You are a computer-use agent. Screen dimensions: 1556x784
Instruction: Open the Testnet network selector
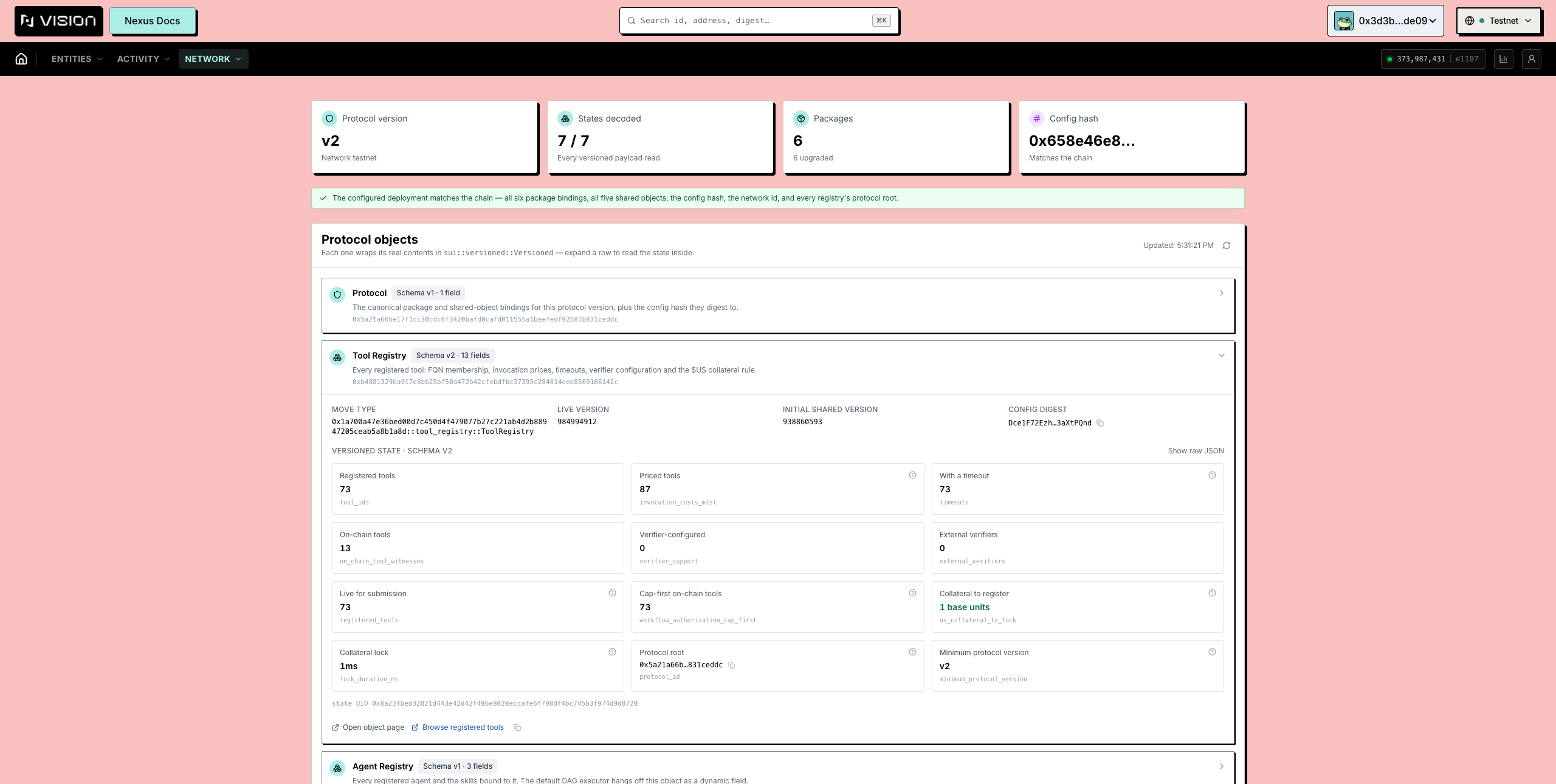coord(1498,21)
